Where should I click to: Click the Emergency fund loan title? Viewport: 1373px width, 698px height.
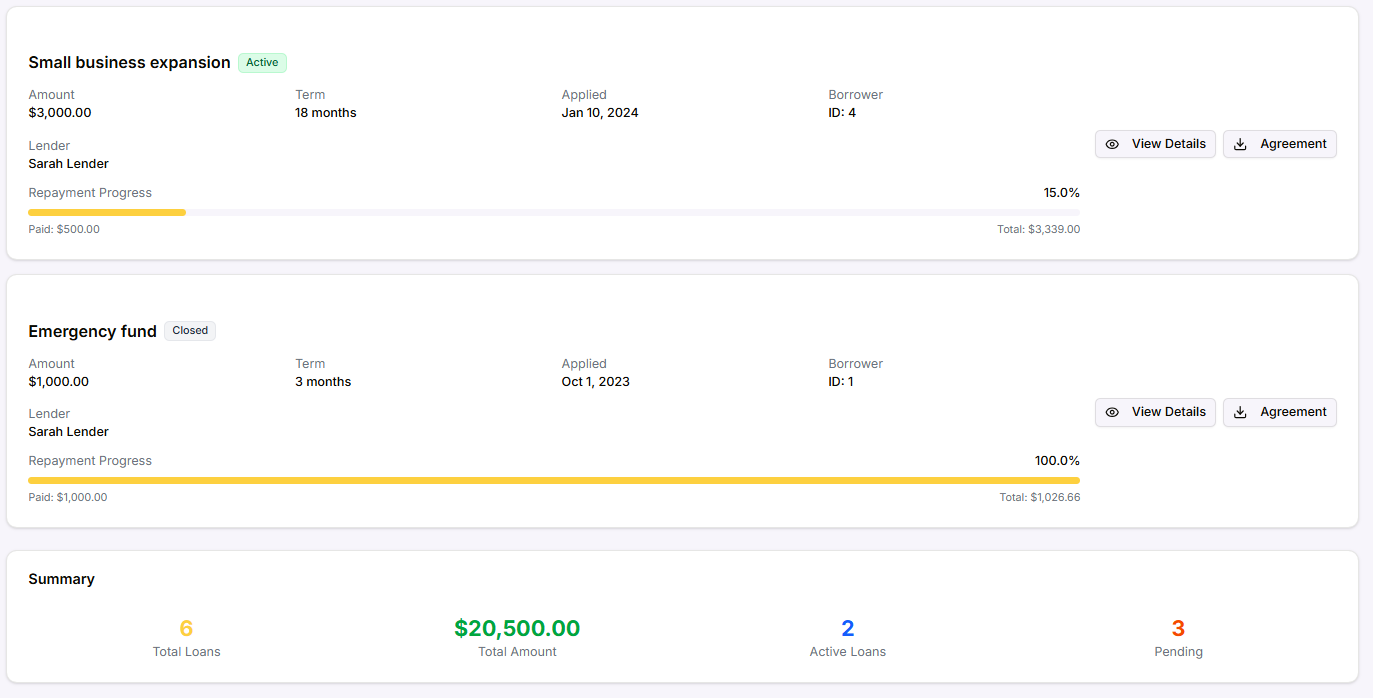click(92, 331)
